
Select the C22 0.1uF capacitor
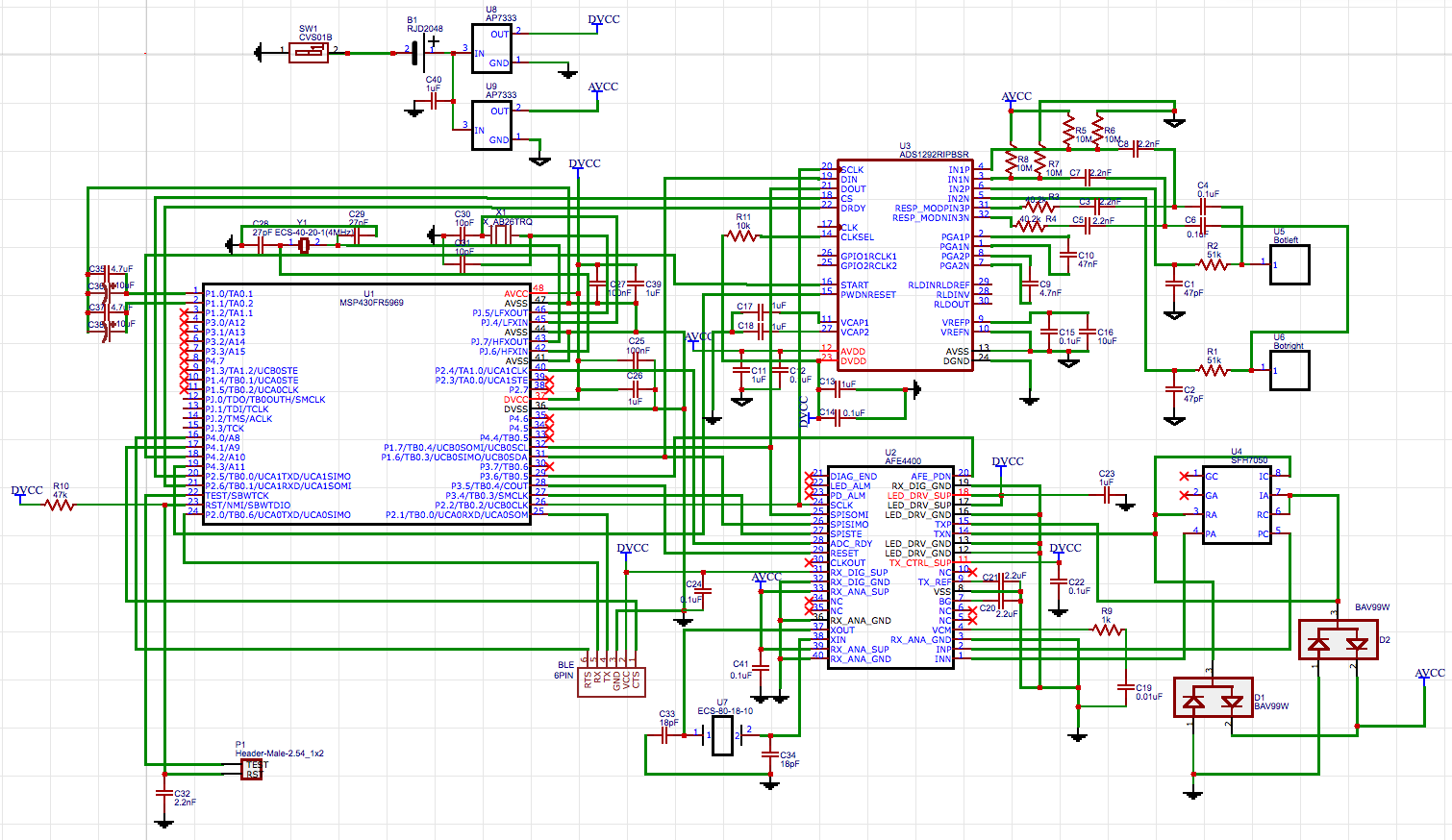click(x=1059, y=582)
